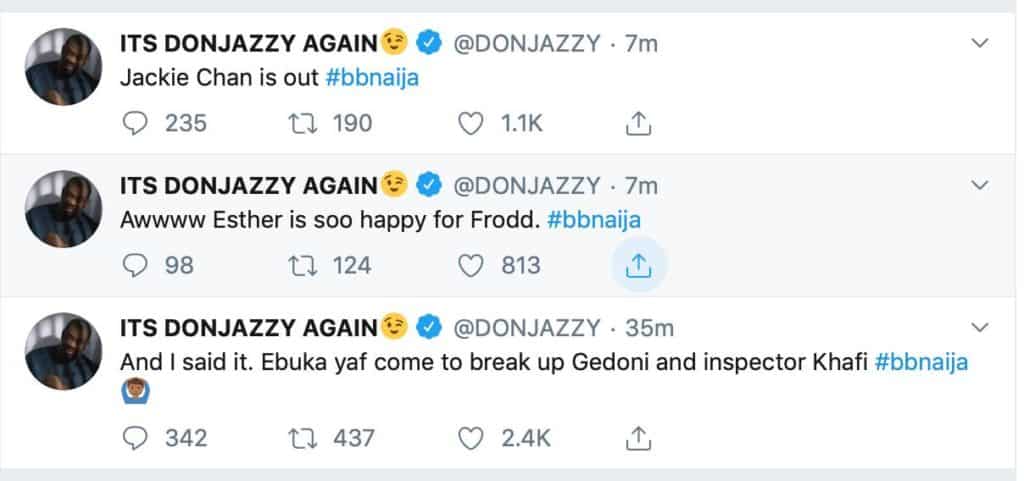
Task: Share the Jackie Chan is out tweet
Action: click(x=638, y=123)
